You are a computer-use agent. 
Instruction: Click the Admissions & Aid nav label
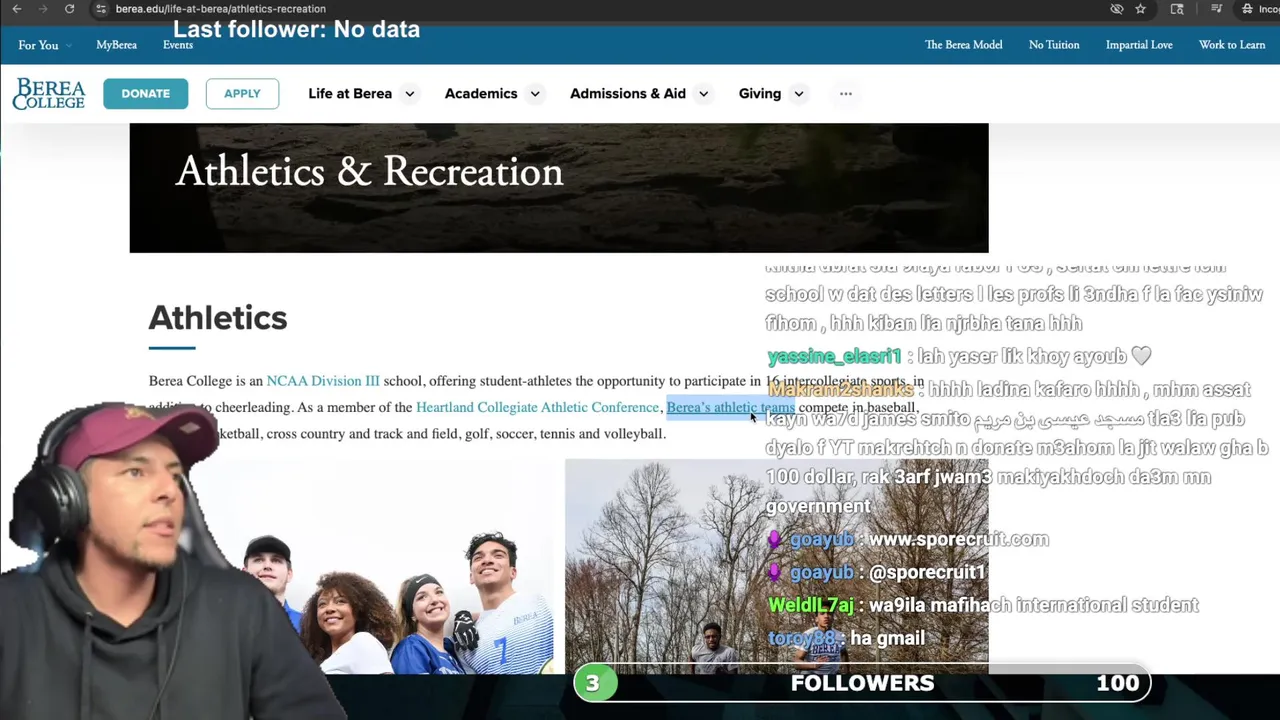[628, 94]
